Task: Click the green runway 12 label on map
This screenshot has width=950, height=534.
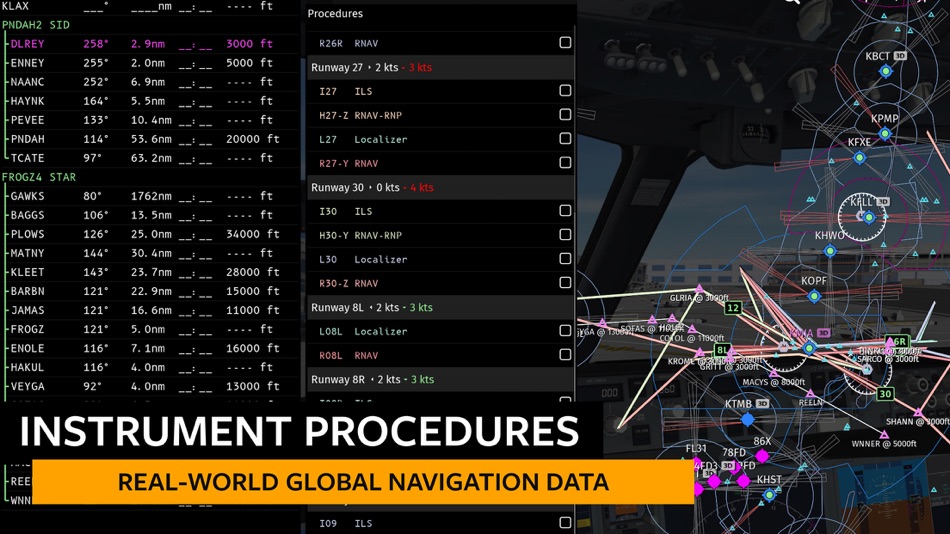Action: [x=733, y=308]
